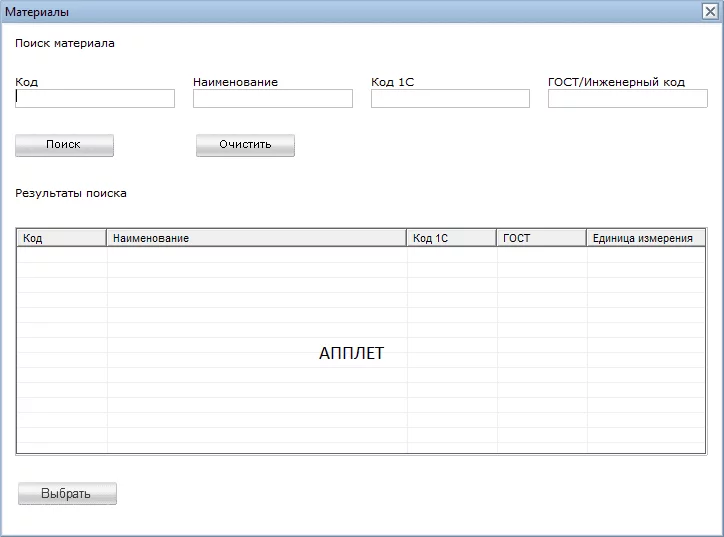The height and width of the screenshot is (537, 724).
Task: Select the first row cell under Наименование column
Action: (x=256, y=255)
